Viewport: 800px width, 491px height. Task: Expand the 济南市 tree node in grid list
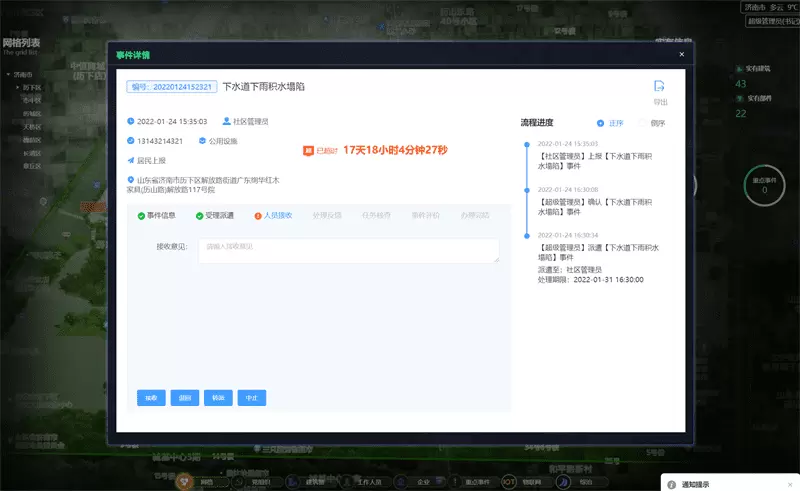8,75
